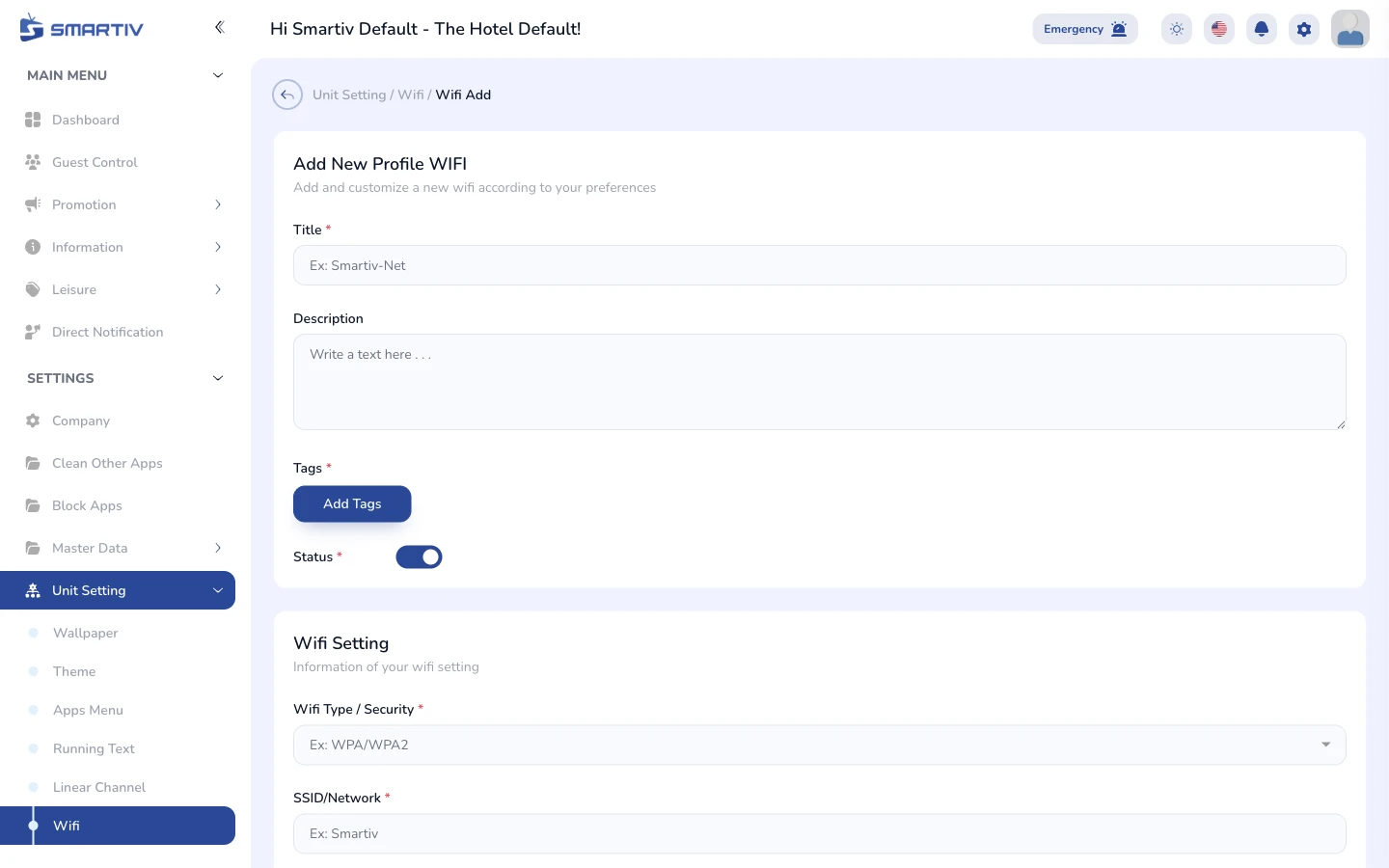Collapse the Unit Setting submenu chevron
Screen dimensions: 1389x868
pos(218,590)
